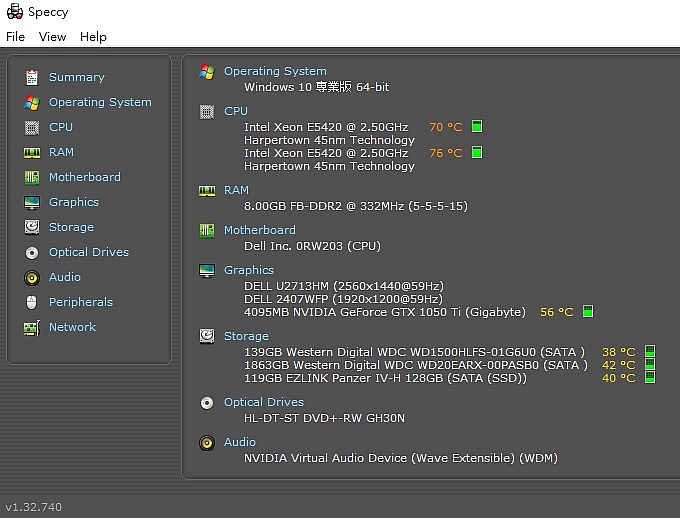Click the Peripherals mouse icon in sidebar

(32, 302)
